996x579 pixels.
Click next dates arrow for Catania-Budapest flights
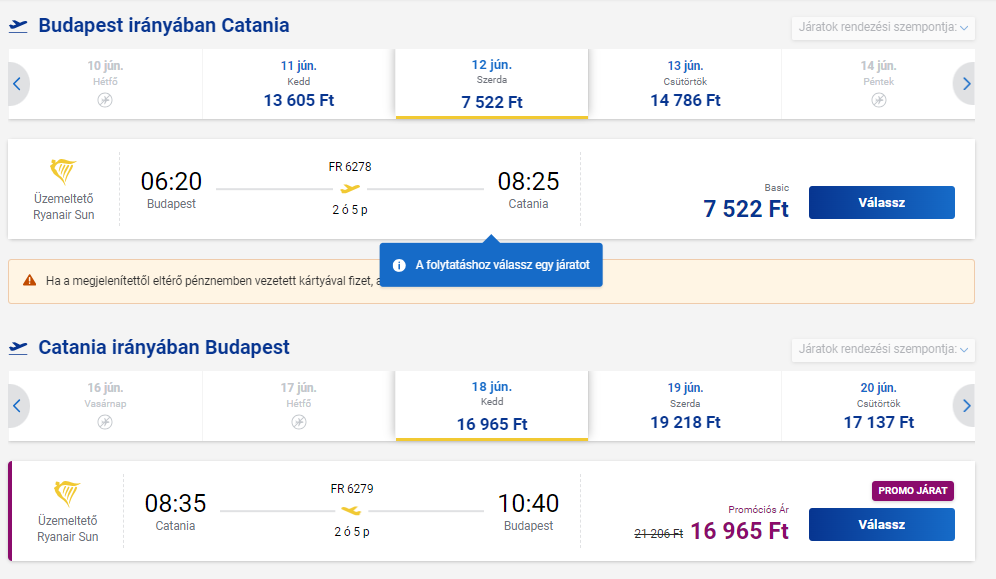coord(966,406)
